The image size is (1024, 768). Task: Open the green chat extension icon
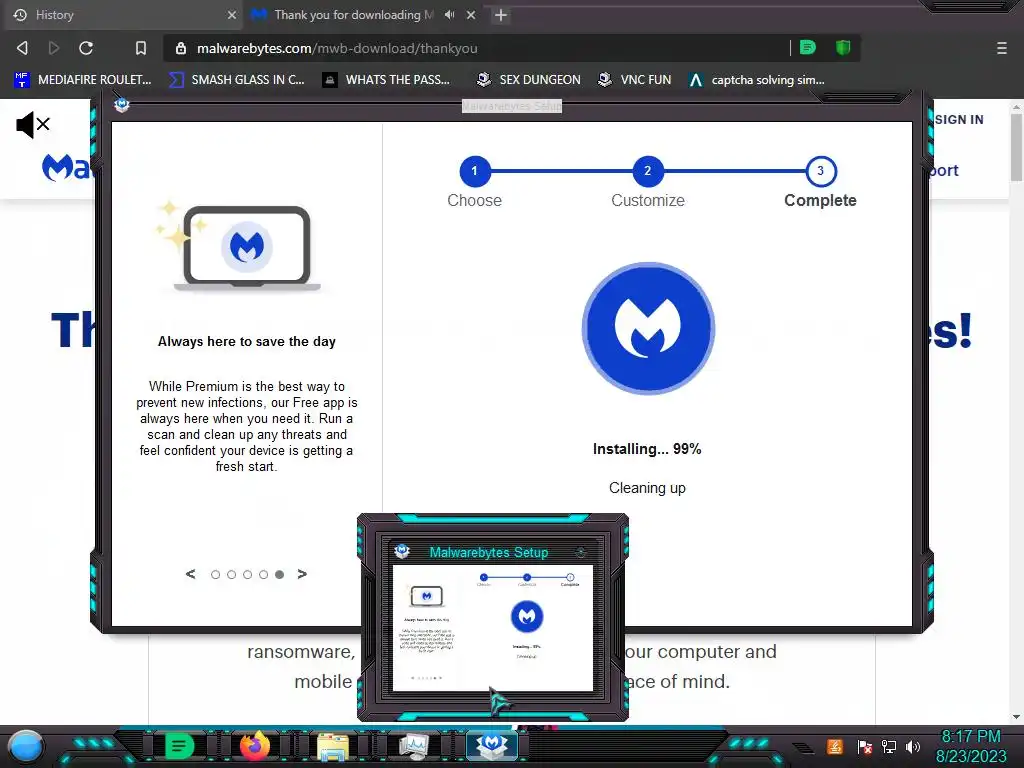808,48
